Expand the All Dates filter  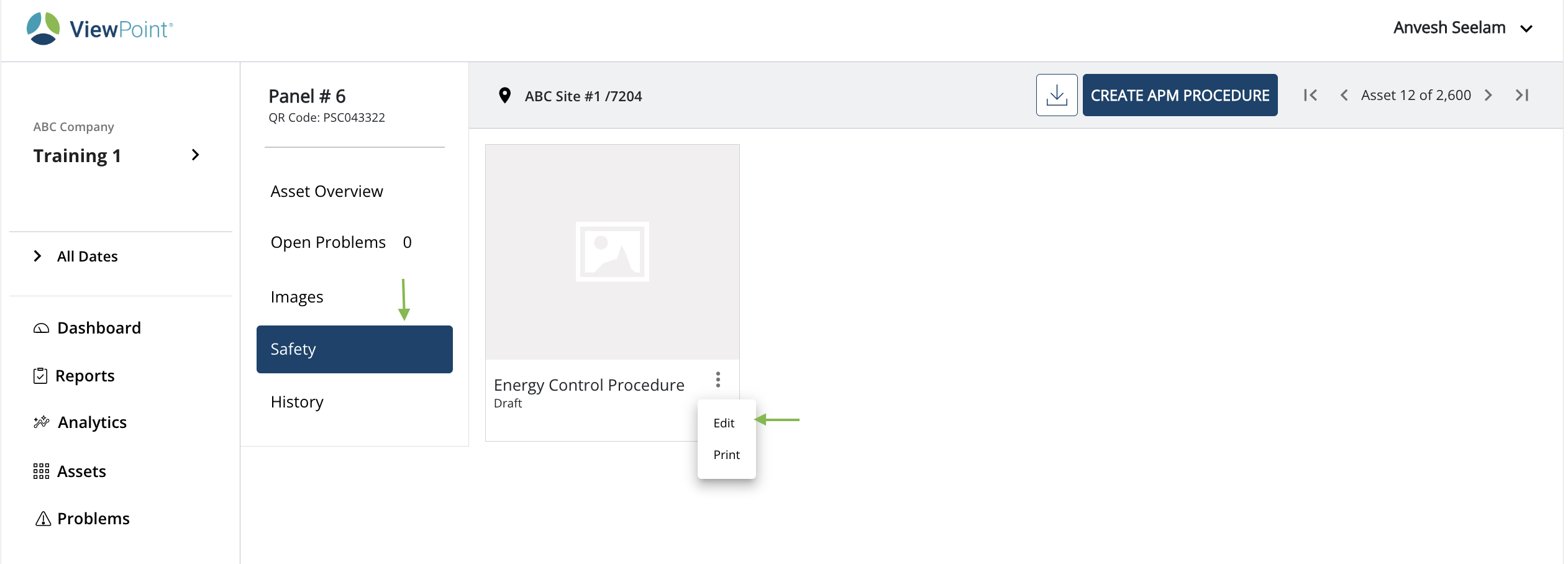(x=38, y=256)
